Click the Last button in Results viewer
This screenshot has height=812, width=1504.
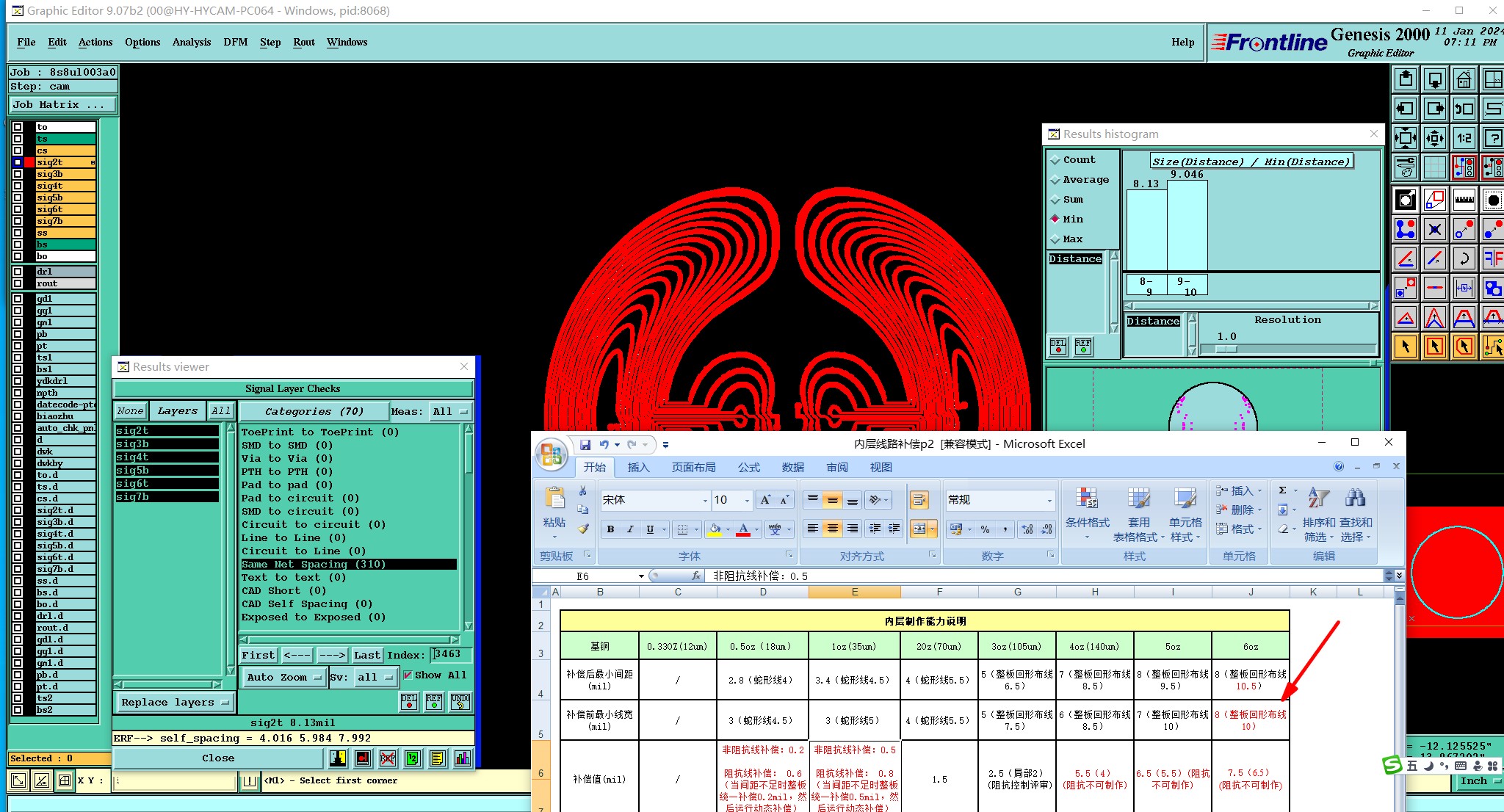click(x=366, y=655)
